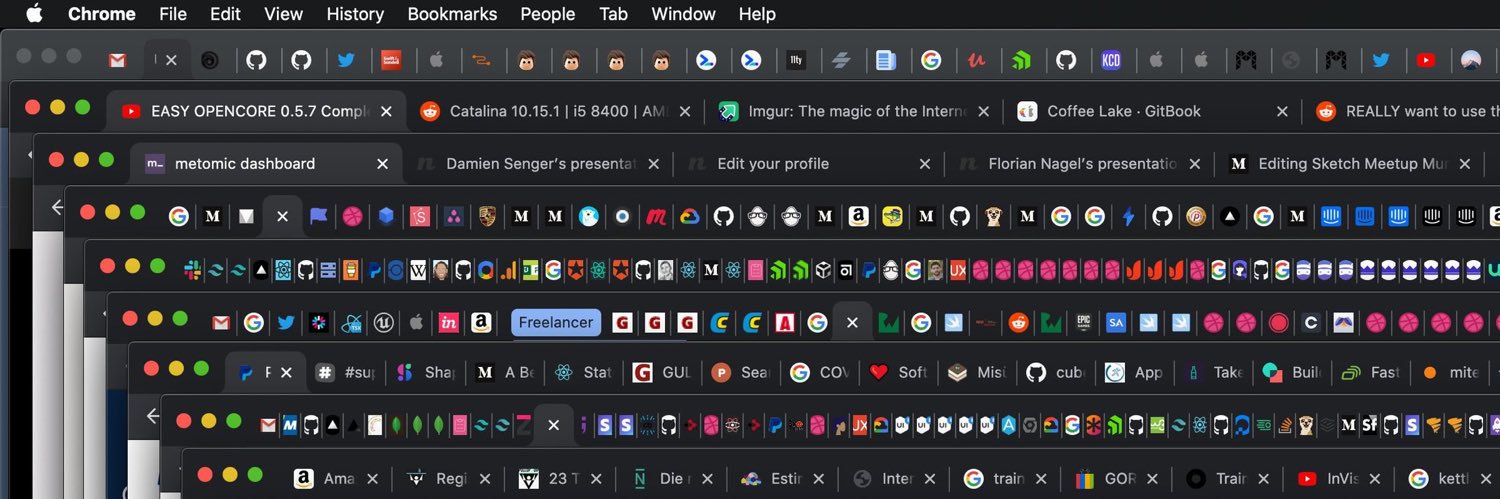Open the Unreal Engine icon tab
1500x499 pixels.
point(382,322)
